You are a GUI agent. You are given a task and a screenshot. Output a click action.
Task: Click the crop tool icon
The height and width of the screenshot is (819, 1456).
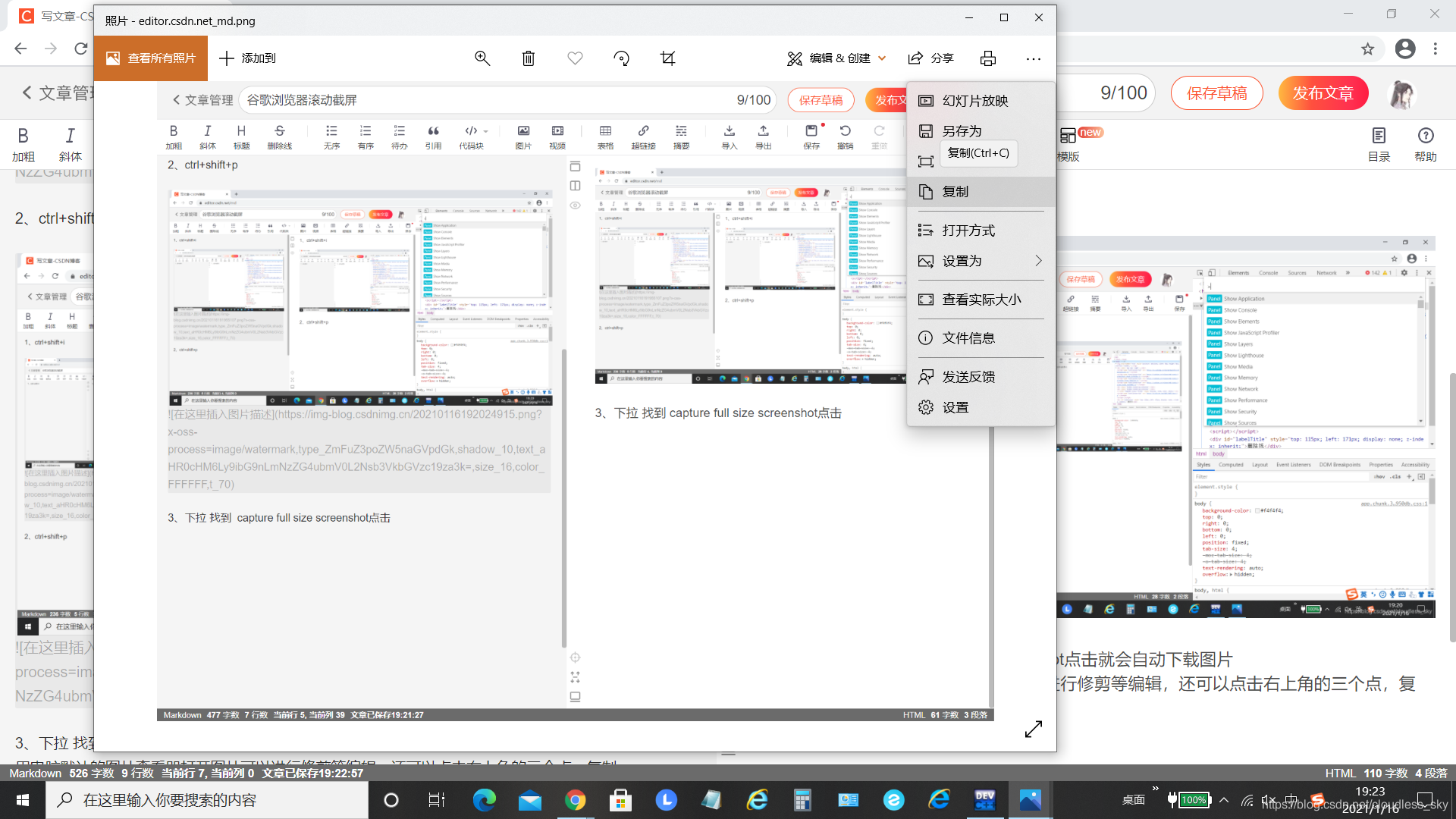pyautogui.click(x=668, y=58)
